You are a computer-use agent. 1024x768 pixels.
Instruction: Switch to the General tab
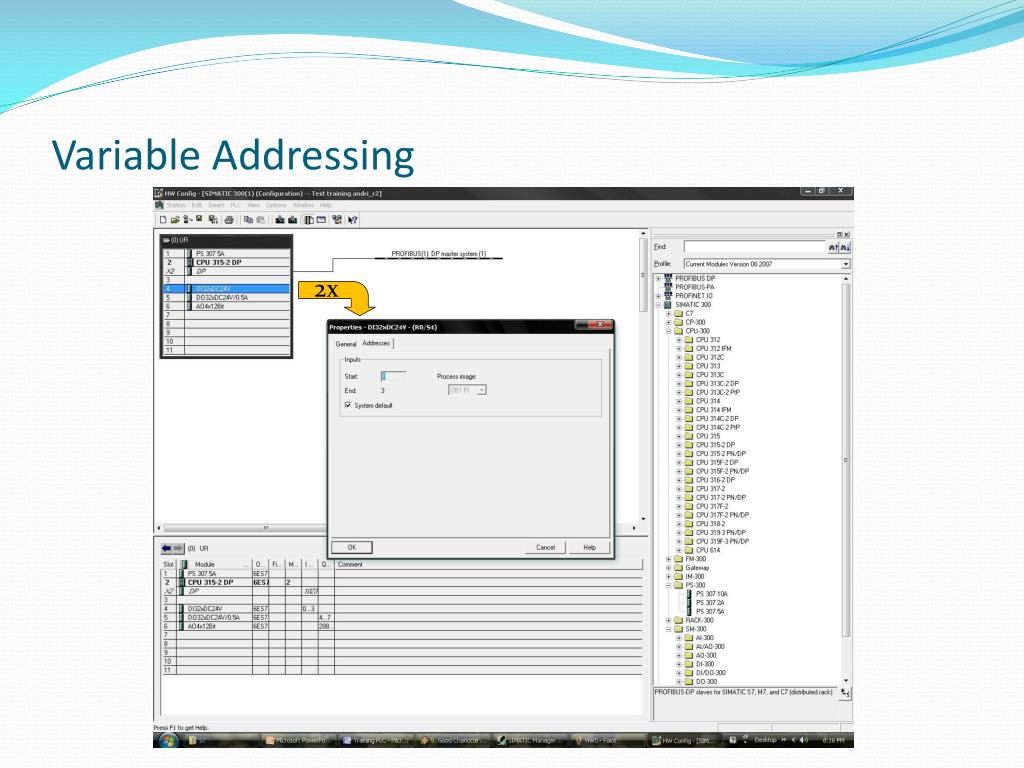coord(345,344)
